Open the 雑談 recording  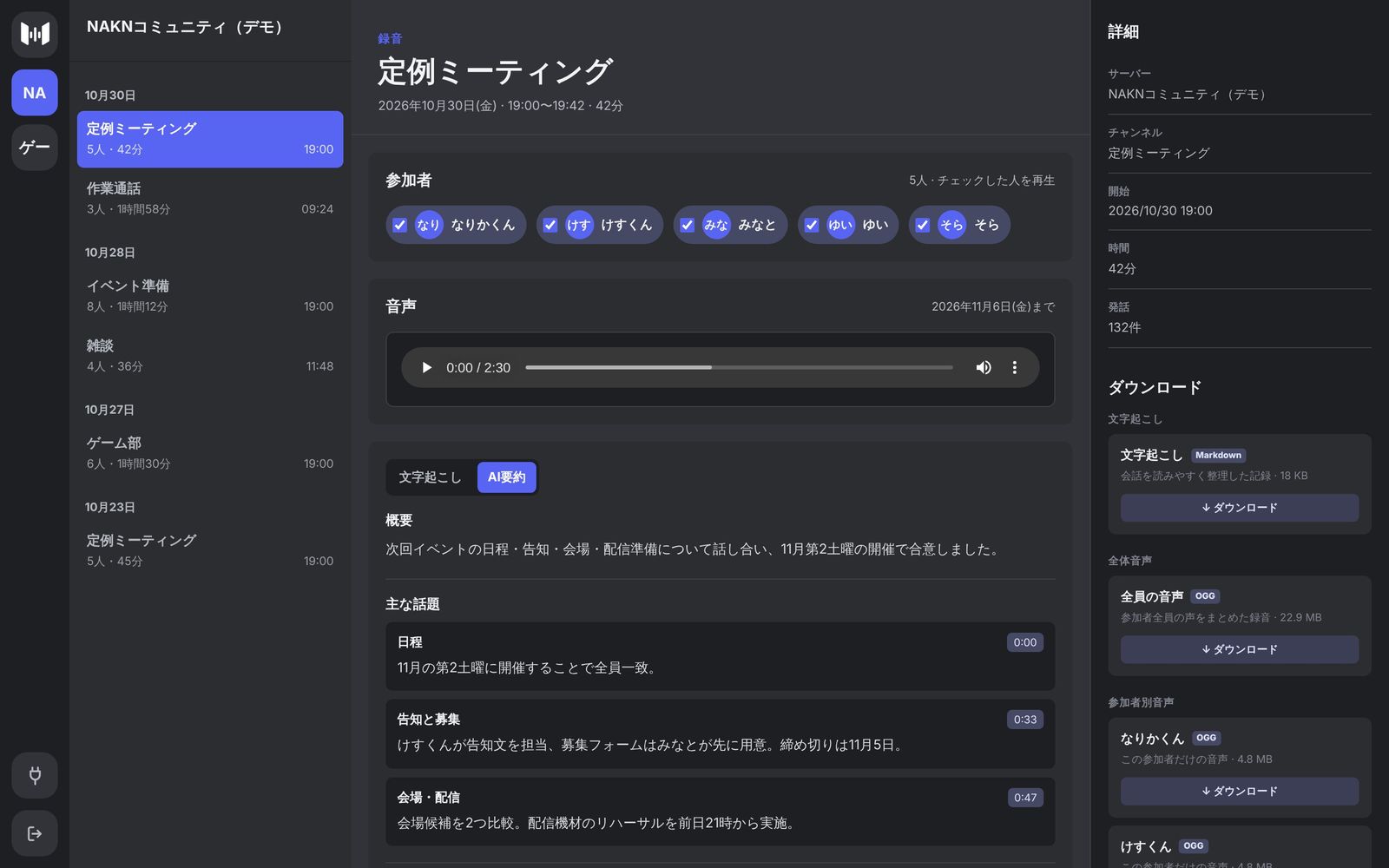[210, 356]
